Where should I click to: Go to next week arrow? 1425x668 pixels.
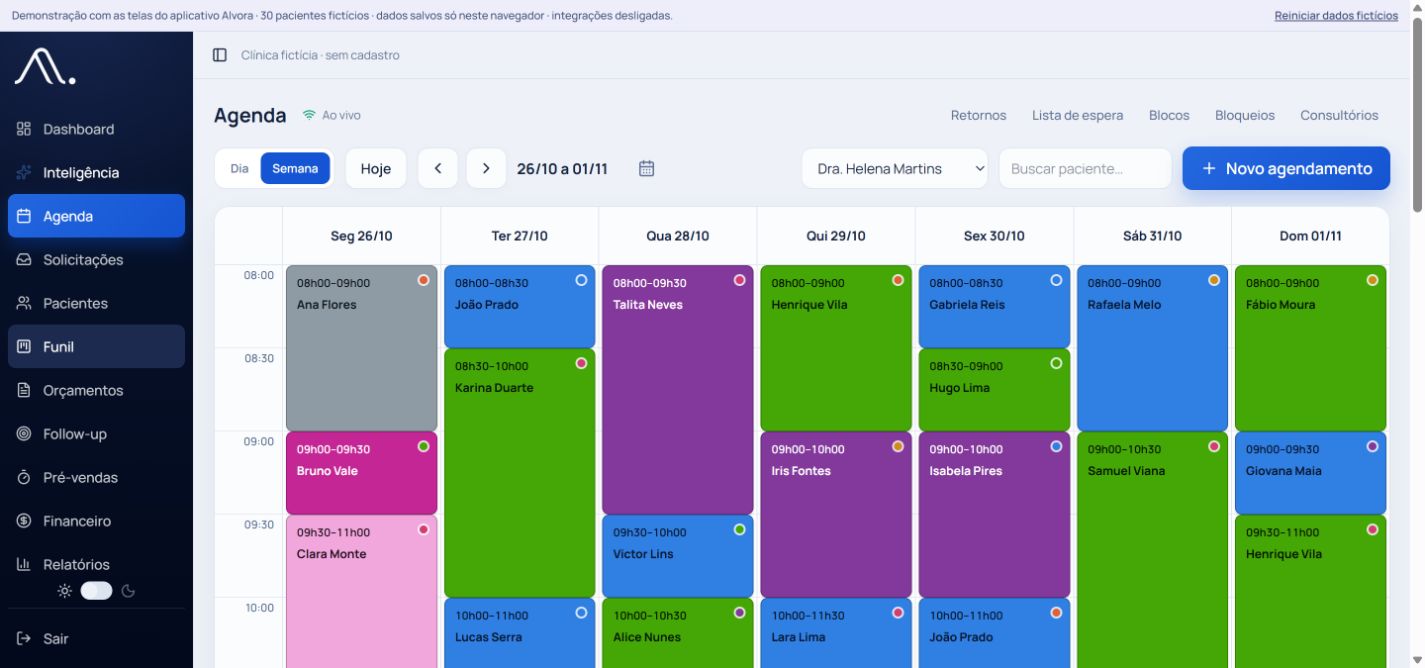click(x=486, y=168)
